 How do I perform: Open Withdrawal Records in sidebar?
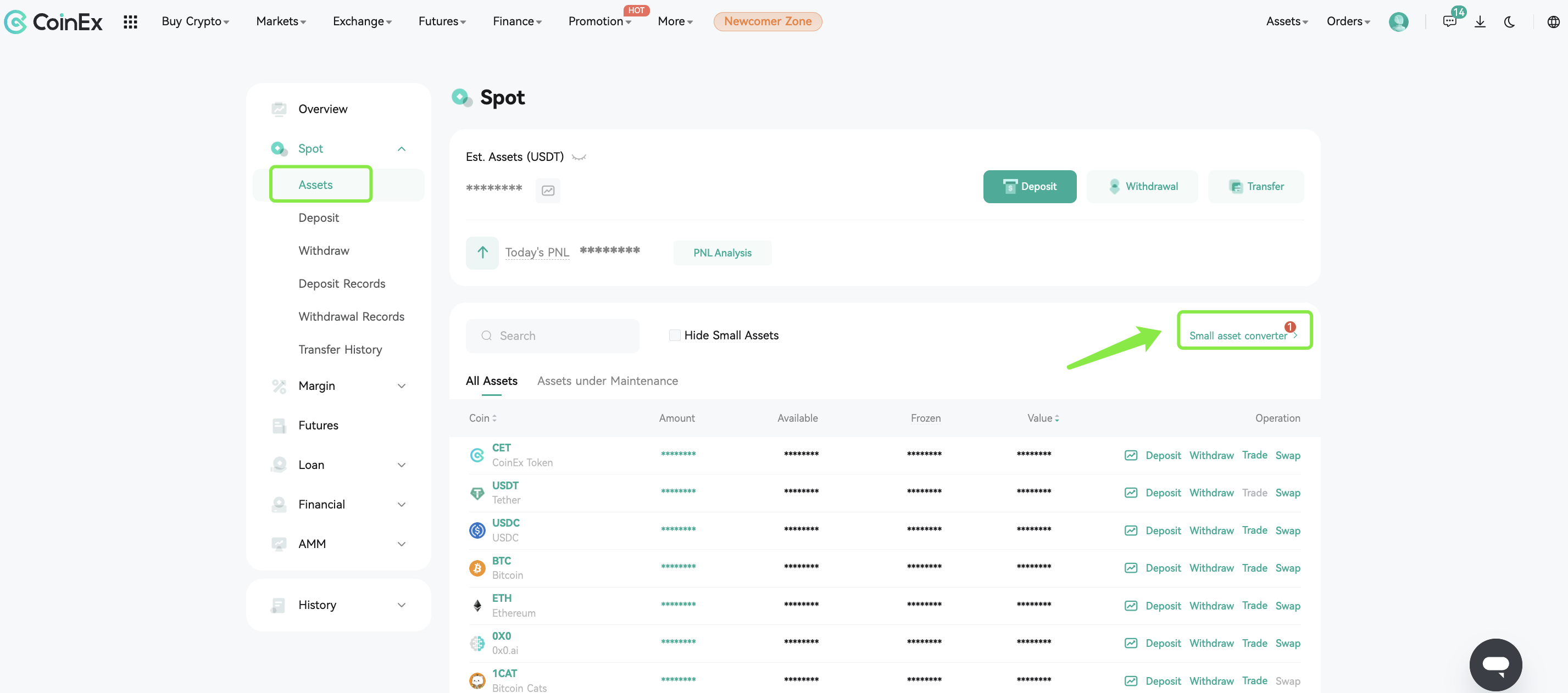click(x=351, y=316)
